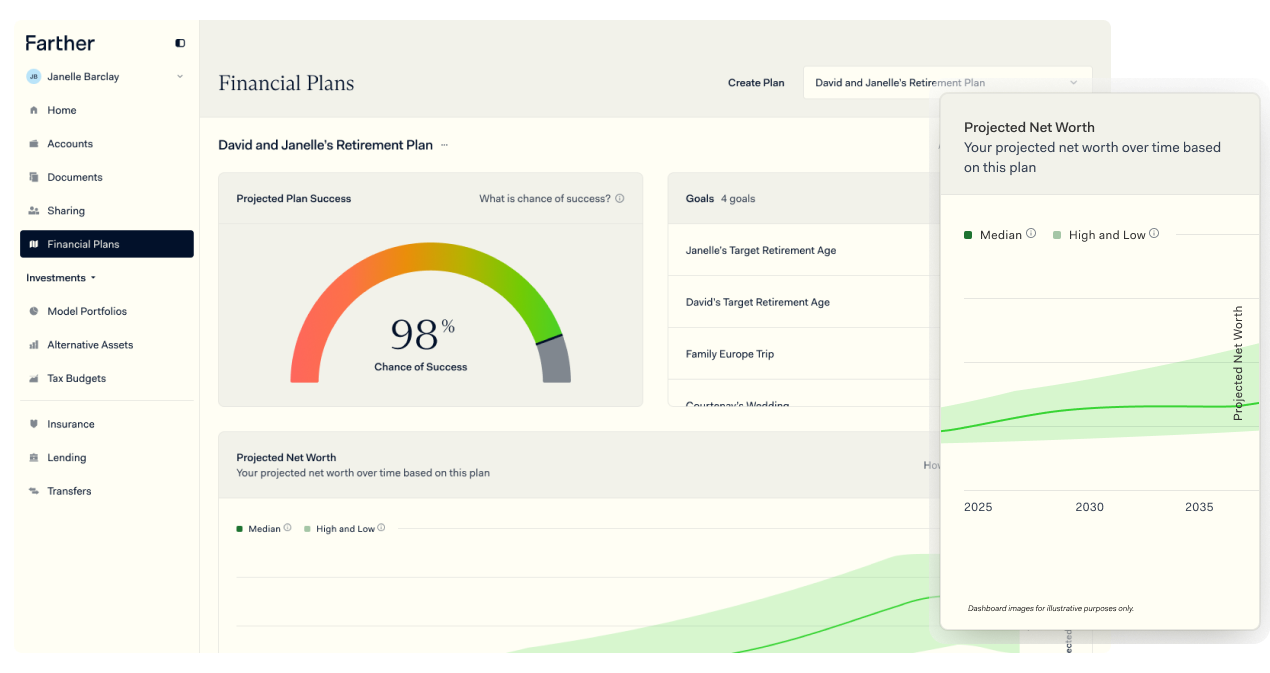The height and width of the screenshot is (673, 1270).
Task: Open Tax Budgets page
Action: pos(107,378)
